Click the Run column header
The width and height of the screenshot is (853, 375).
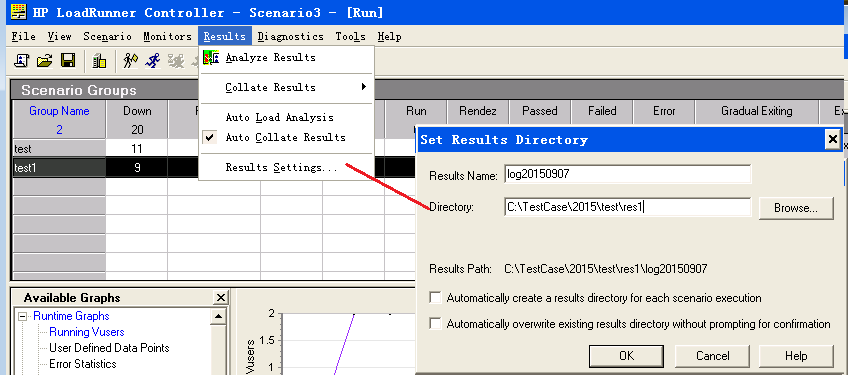416,111
